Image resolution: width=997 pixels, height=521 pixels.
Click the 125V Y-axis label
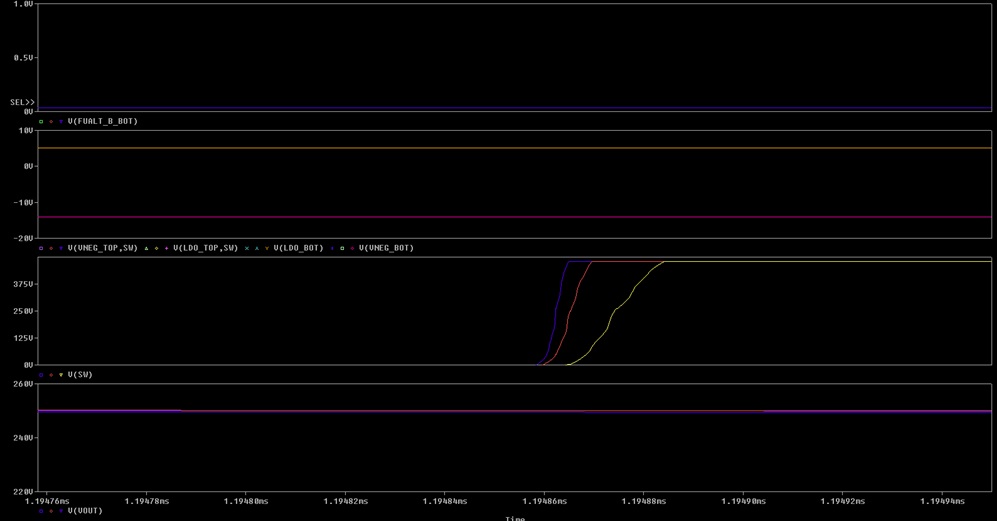[x=23, y=338]
